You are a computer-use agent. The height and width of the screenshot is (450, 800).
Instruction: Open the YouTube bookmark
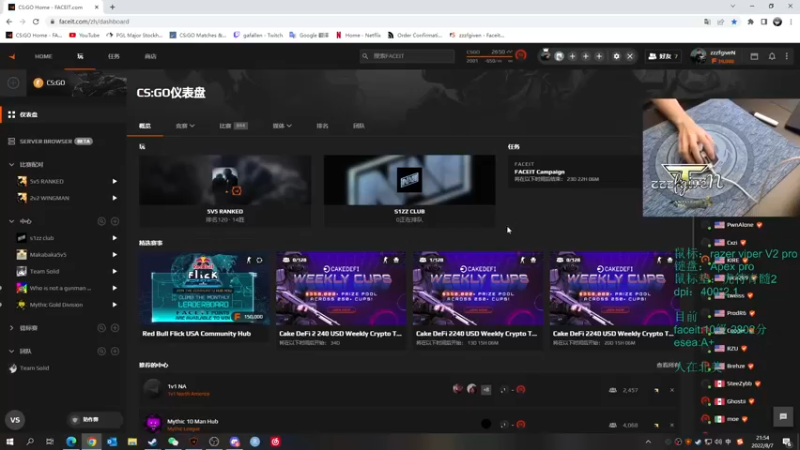point(84,35)
